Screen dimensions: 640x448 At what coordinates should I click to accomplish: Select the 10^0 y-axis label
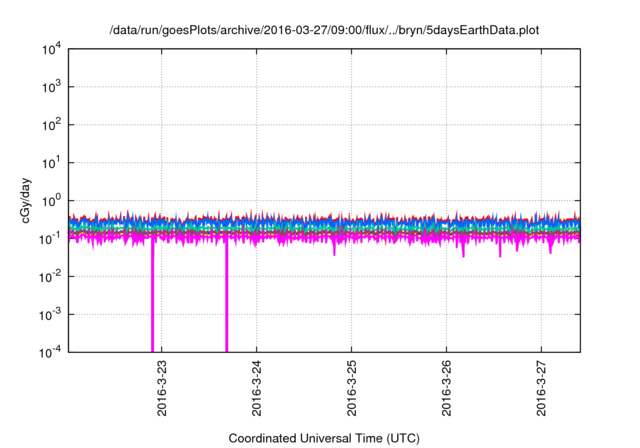coord(52,201)
